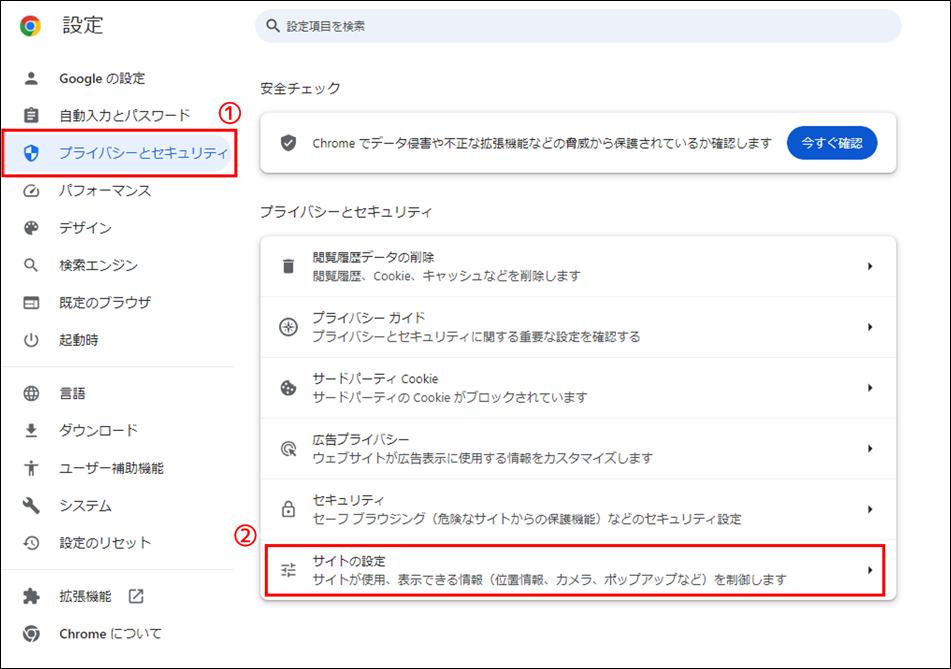Screen dimensions: 951x669
Task: Click the trash can icon for 閲覧履歴データの削除
Action: (x=288, y=266)
